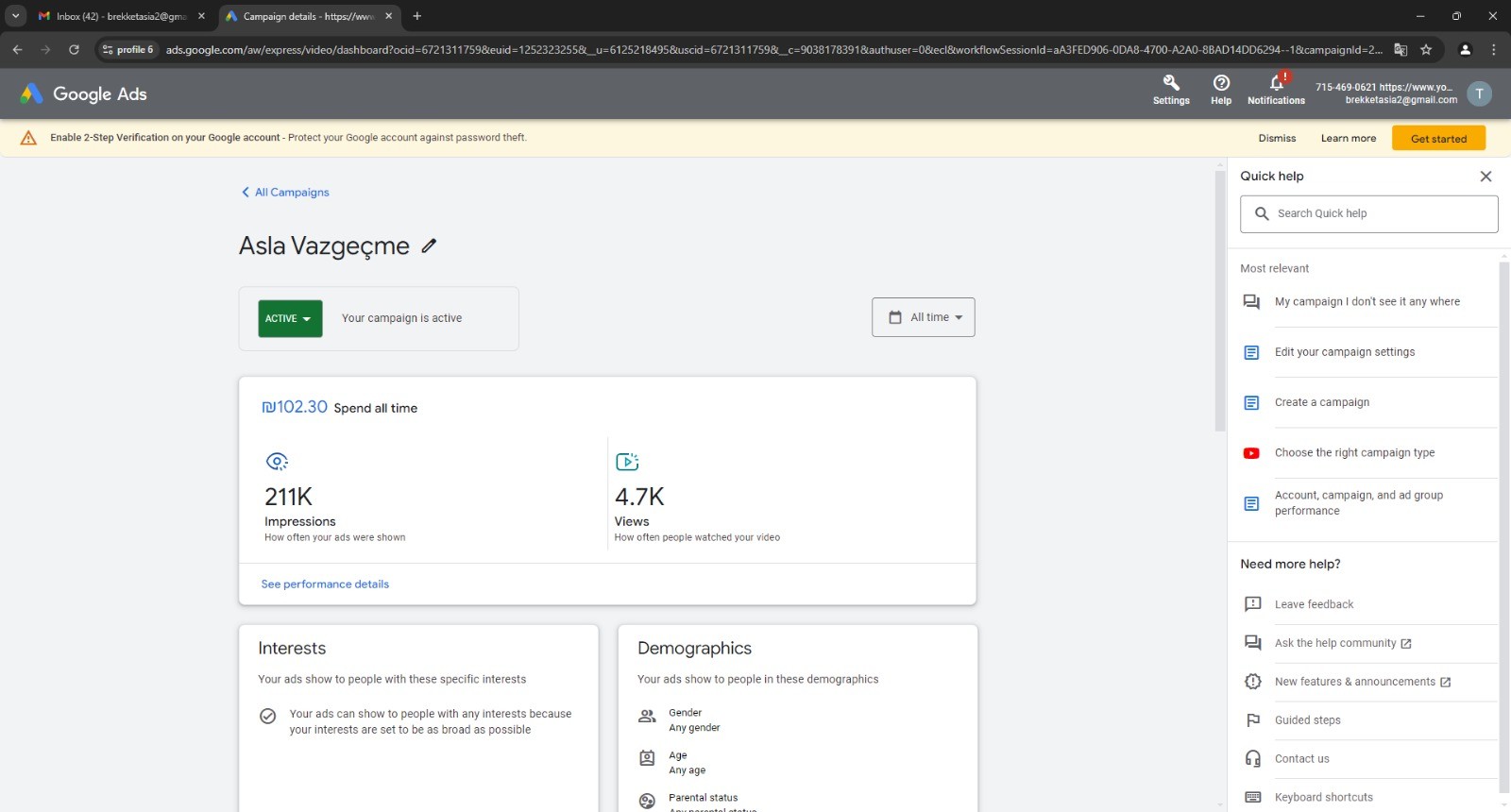Image resolution: width=1511 pixels, height=812 pixels.
Task: Open the Help question mark icon
Action: 1221,90
